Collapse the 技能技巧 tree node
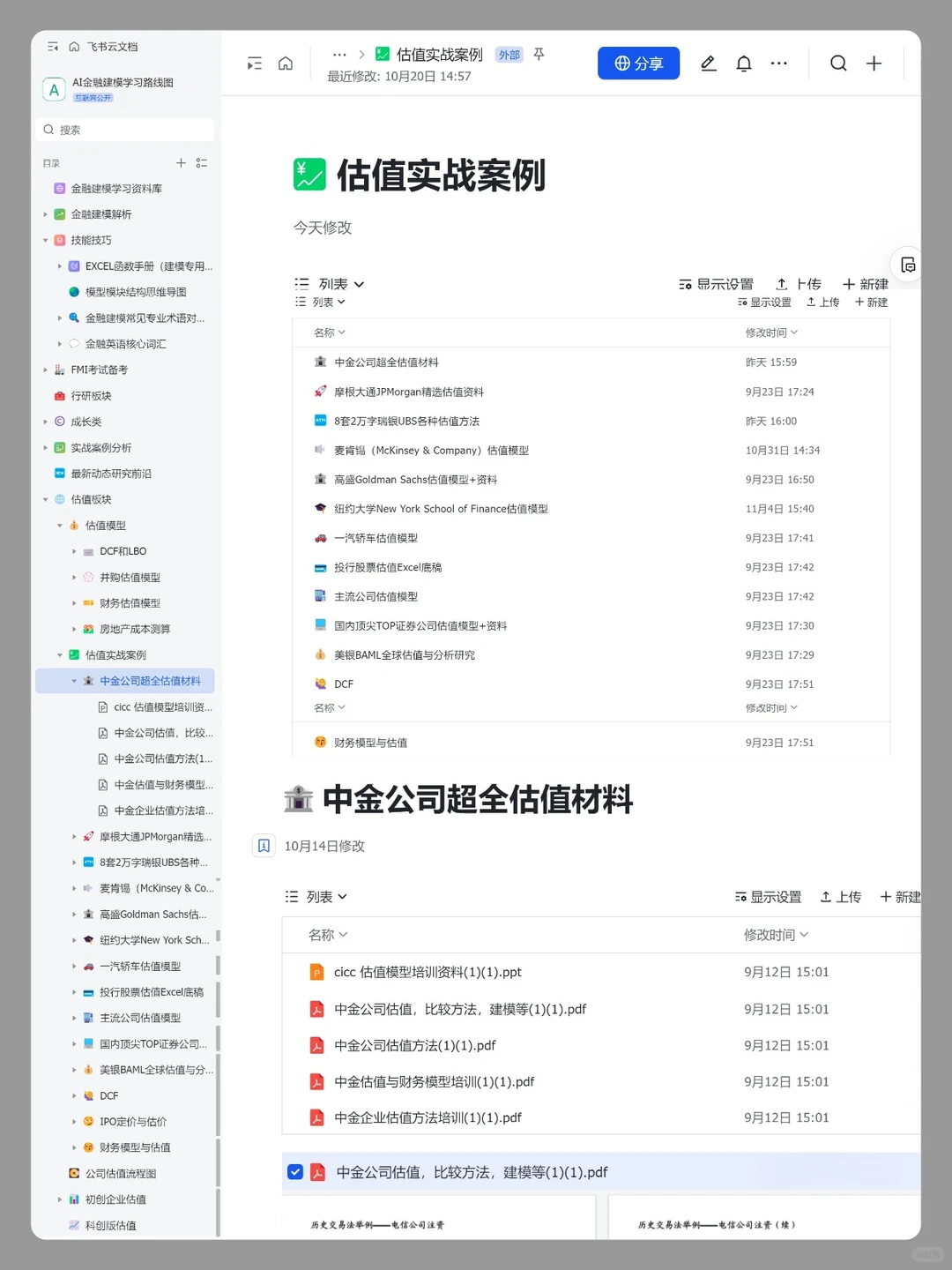This screenshot has width=952, height=1270. click(x=45, y=240)
